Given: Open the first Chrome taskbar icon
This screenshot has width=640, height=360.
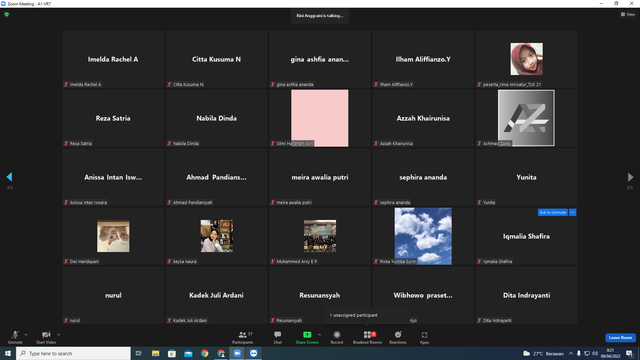Looking at the screenshot, I should (204, 353).
